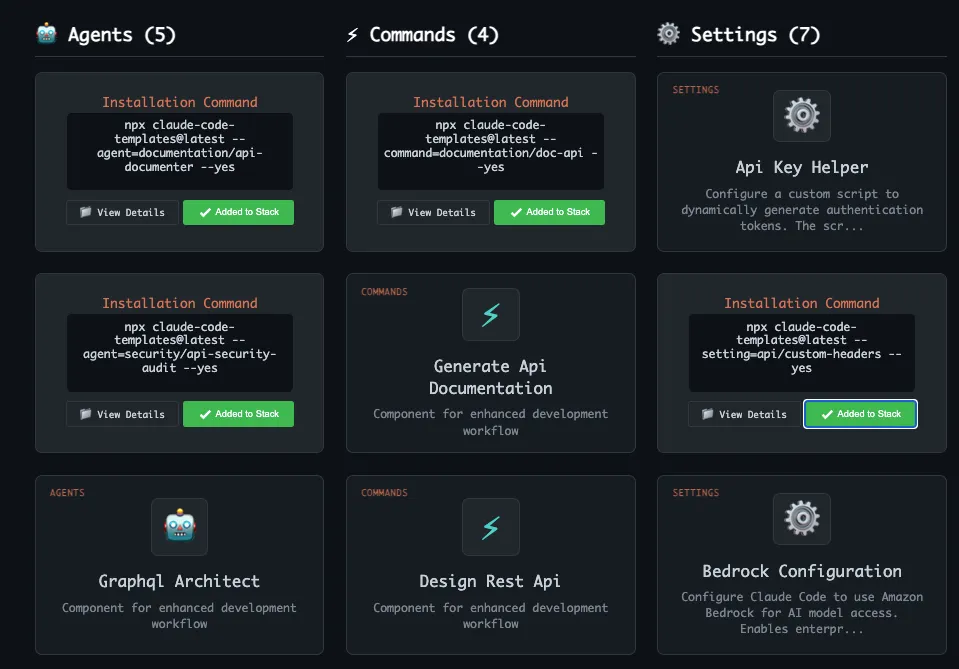Open View Details for custom-headers setting

tap(744, 414)
